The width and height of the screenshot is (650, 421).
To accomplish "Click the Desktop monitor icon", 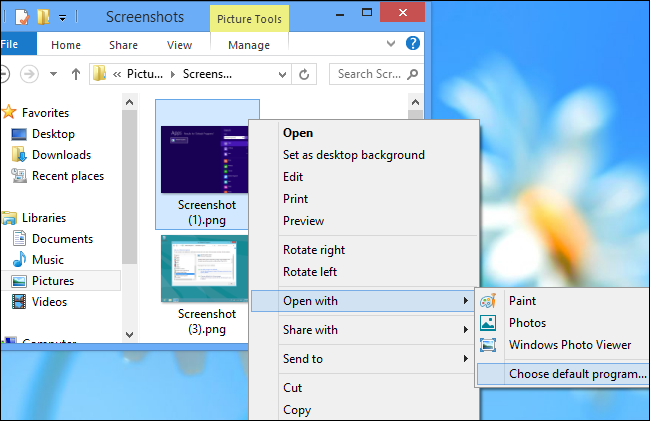I will pos(19,134).
